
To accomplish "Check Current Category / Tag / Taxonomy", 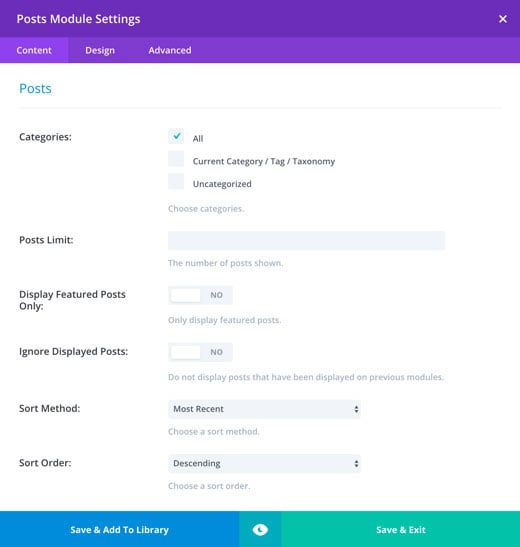I will point(176,159).
